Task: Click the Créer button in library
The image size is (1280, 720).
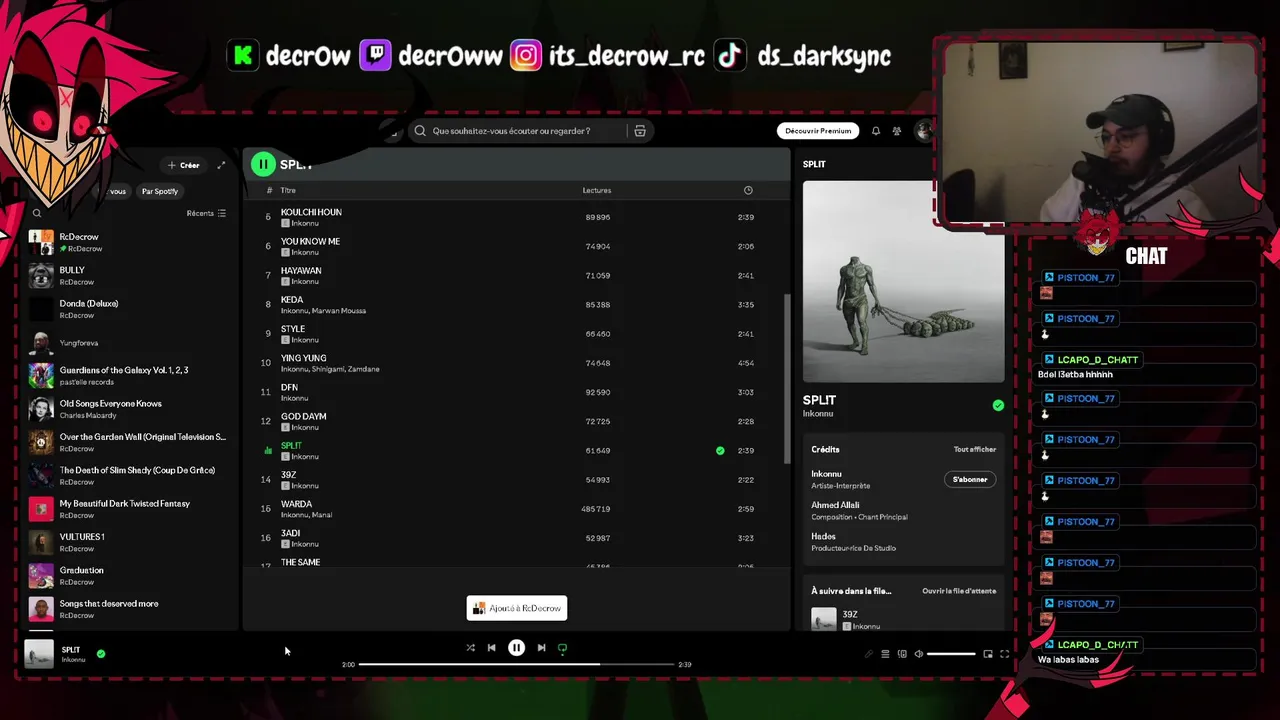Action: click(x=184, y=165)
